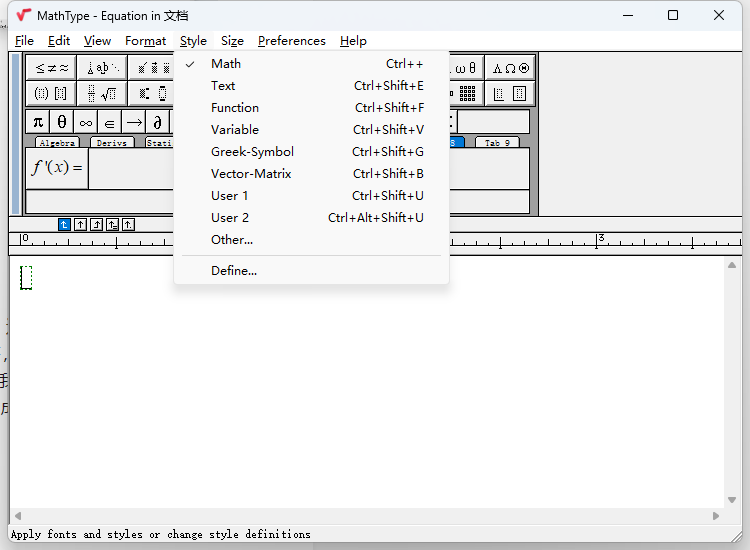Viewport: 750px width, 550px height.
Task: Insert the right arrow symbol
Action: point(134,122)
